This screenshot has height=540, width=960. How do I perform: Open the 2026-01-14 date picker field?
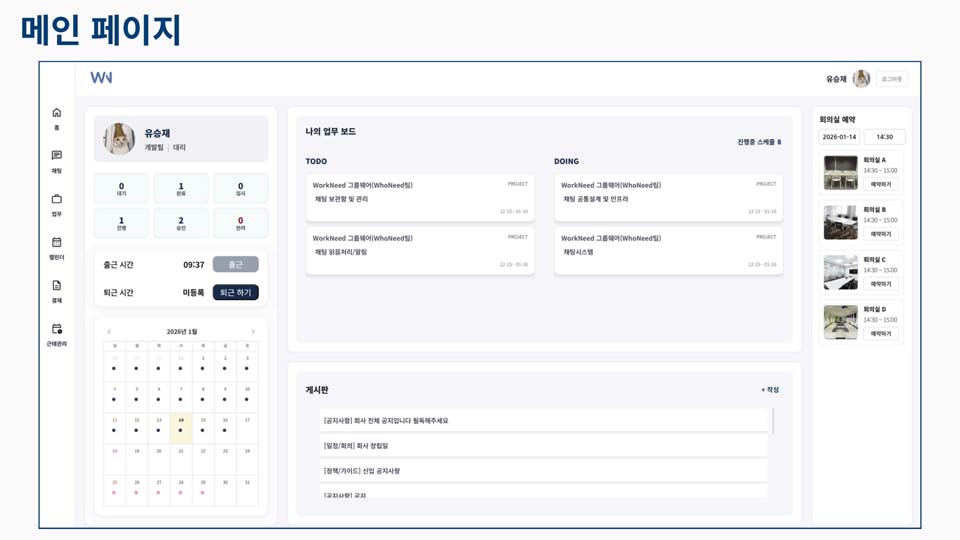(839, 137)
